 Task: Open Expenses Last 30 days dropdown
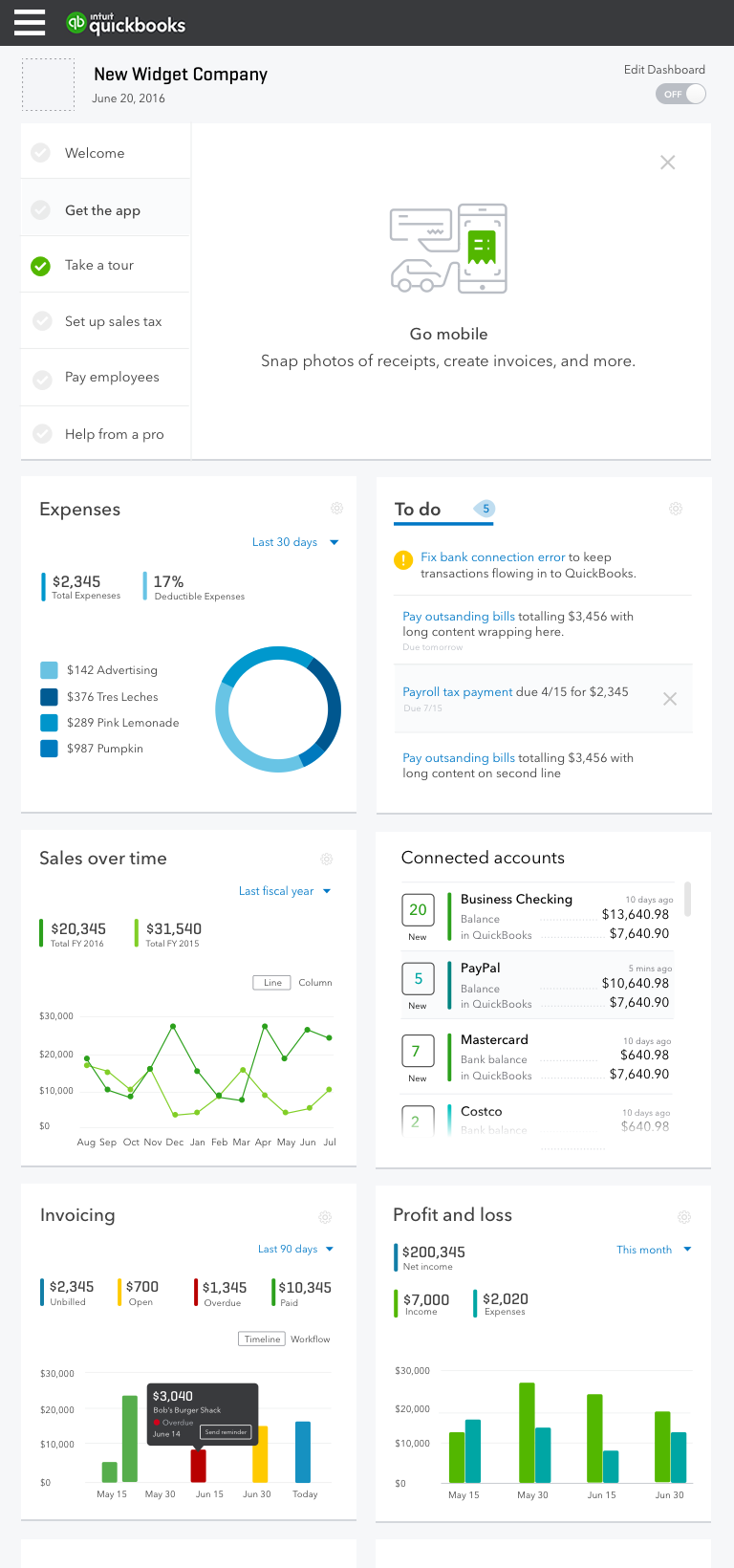(x=295, y=542)
